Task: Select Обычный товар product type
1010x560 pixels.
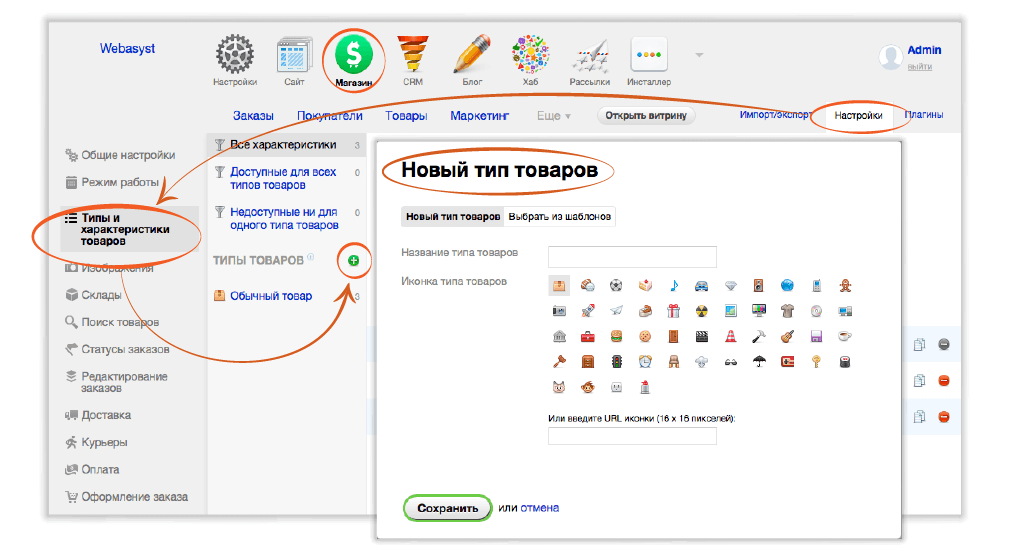Action: pos(271,296)
